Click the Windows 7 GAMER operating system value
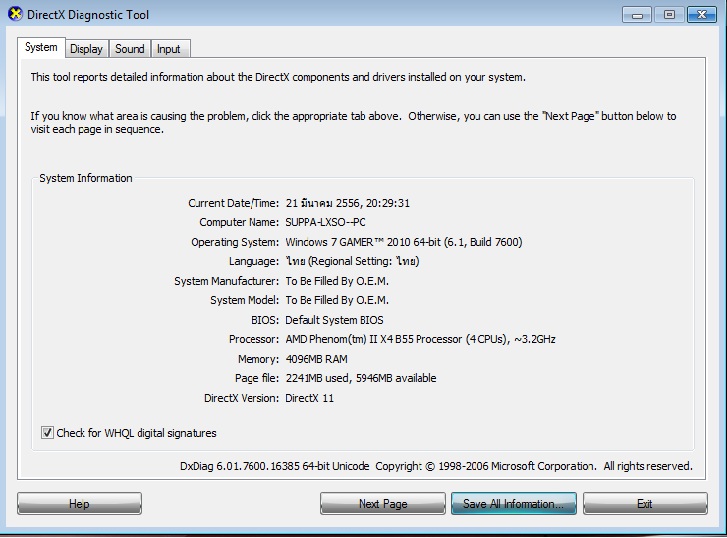The height and width of the screenshot is (538, 727). [x=404, y=242]
